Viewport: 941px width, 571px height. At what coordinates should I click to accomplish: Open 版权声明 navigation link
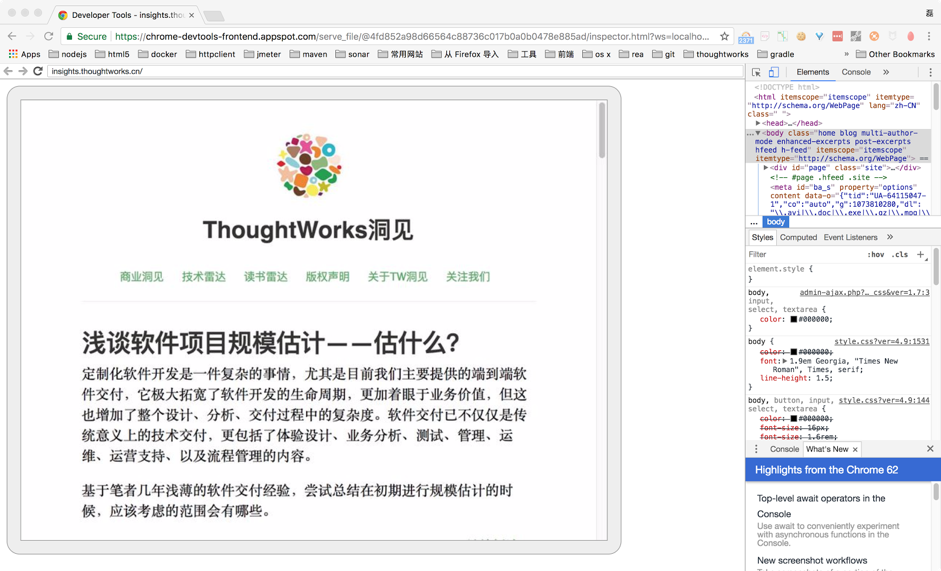(328, 277)
